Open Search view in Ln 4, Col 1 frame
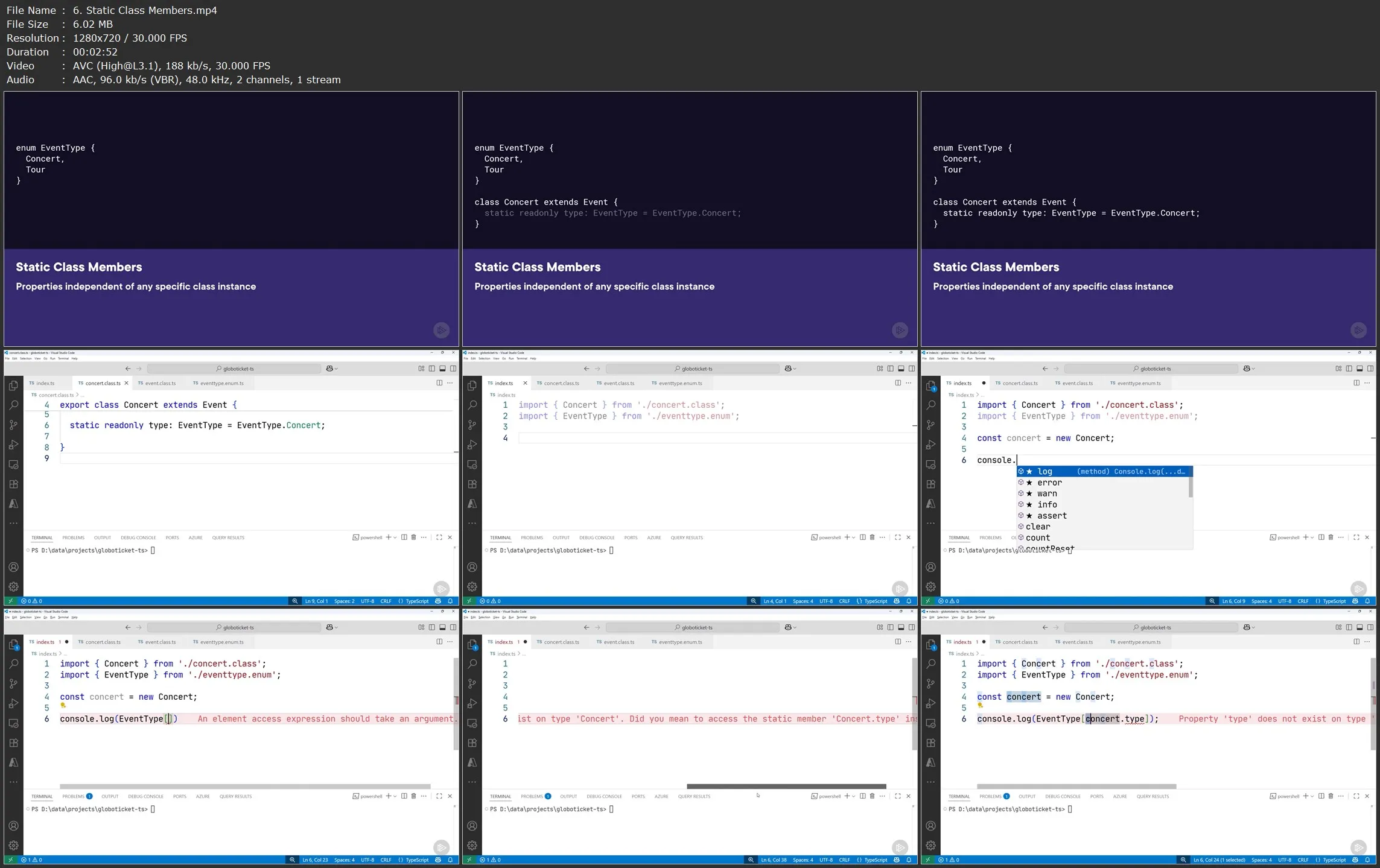This screenshot has height=868, width=1380. (x=472, y=405)
